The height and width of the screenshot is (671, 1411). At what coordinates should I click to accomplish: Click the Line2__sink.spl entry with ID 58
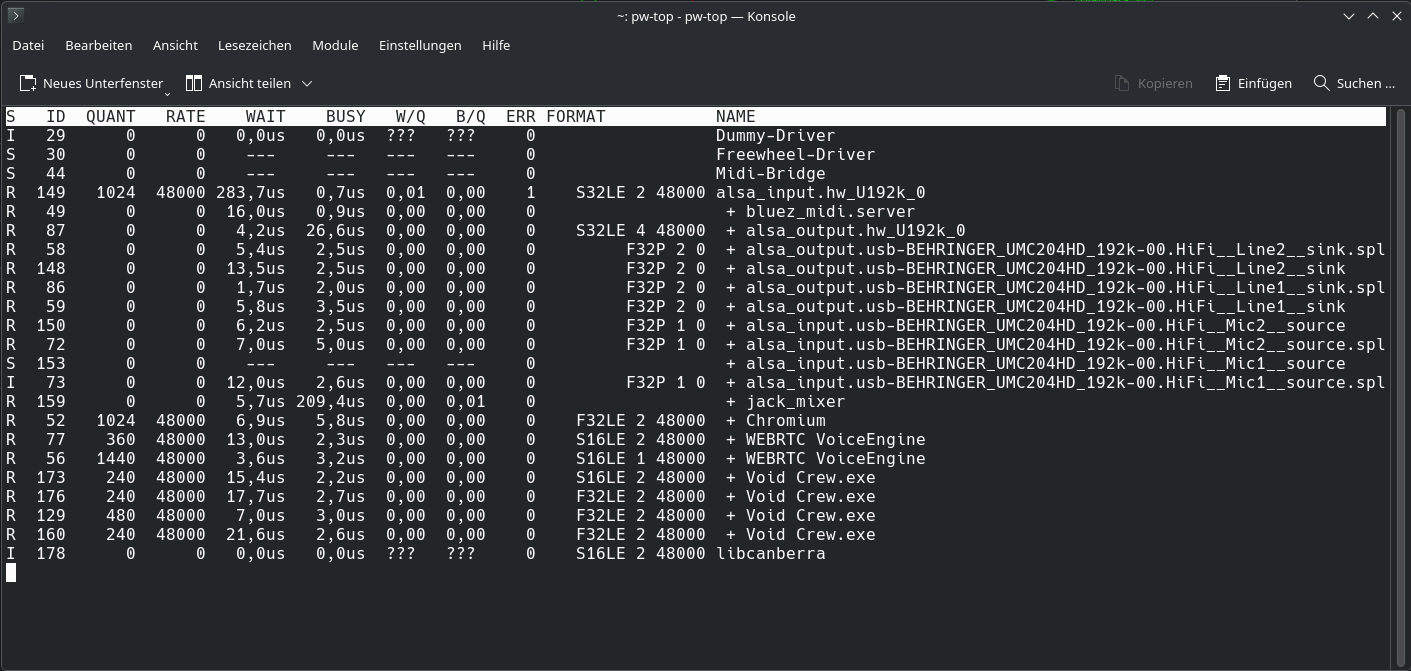point(1055,249)
